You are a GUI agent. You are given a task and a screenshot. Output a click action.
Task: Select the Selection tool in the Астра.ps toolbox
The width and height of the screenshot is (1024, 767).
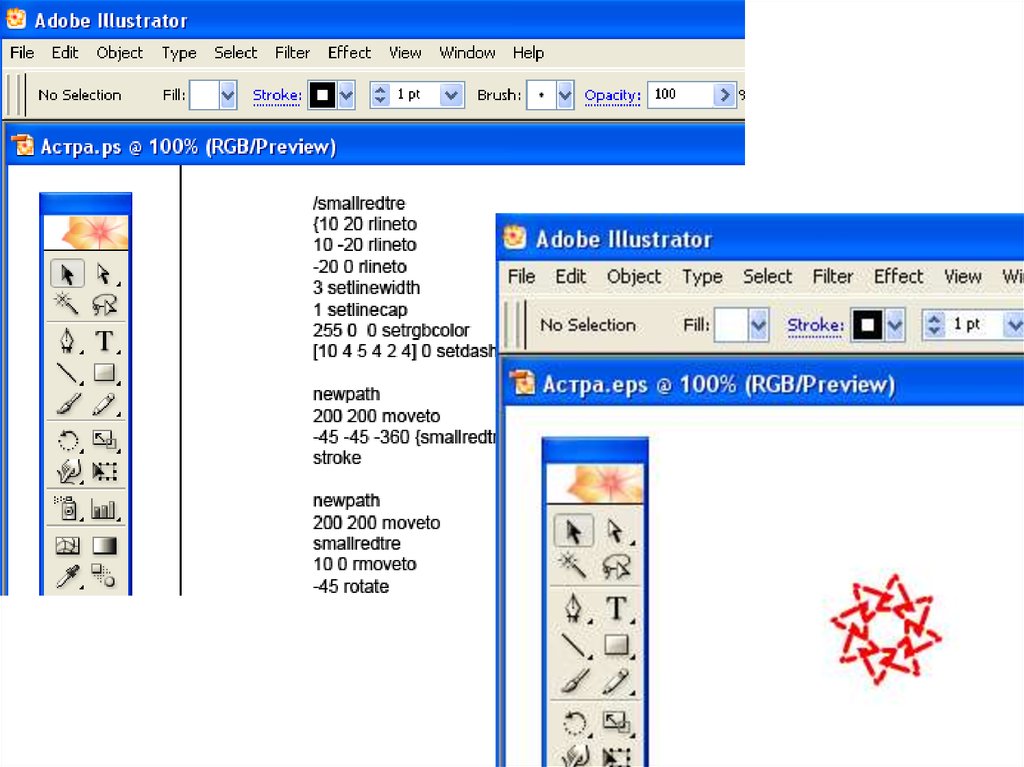(x=67, y=274)
